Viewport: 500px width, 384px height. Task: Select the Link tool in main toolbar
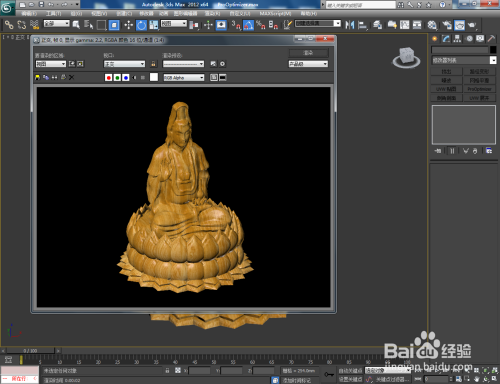pos(9,25)
